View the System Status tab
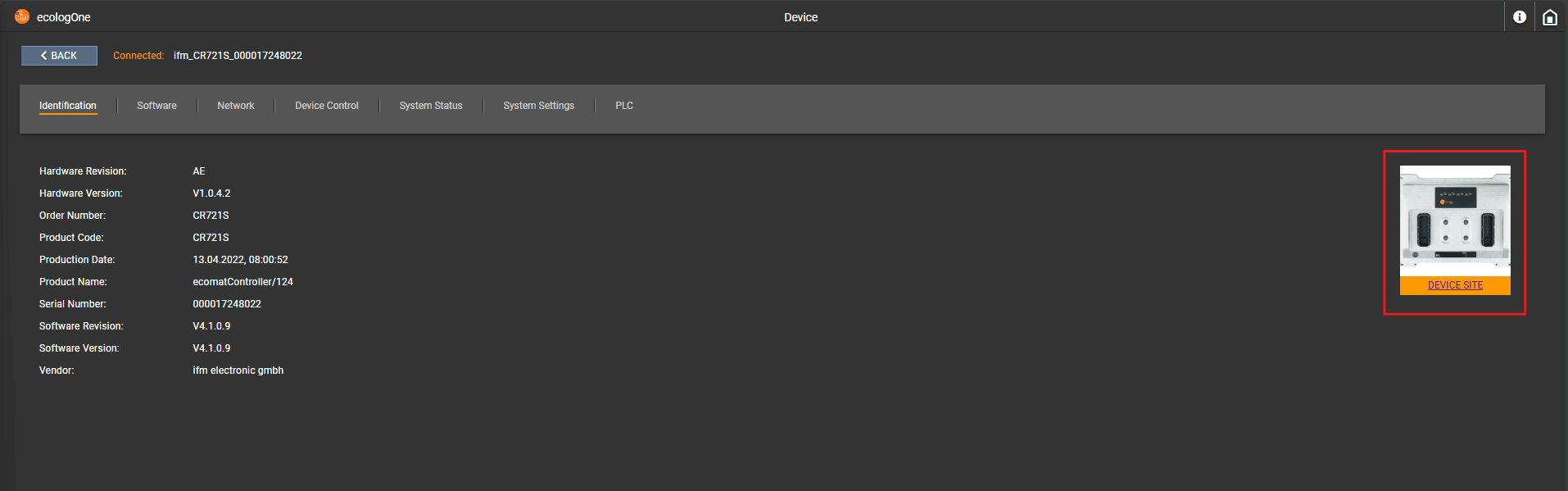Viewport: 1568px width, 491px height. pyautogui.click(x=431, y=106)
